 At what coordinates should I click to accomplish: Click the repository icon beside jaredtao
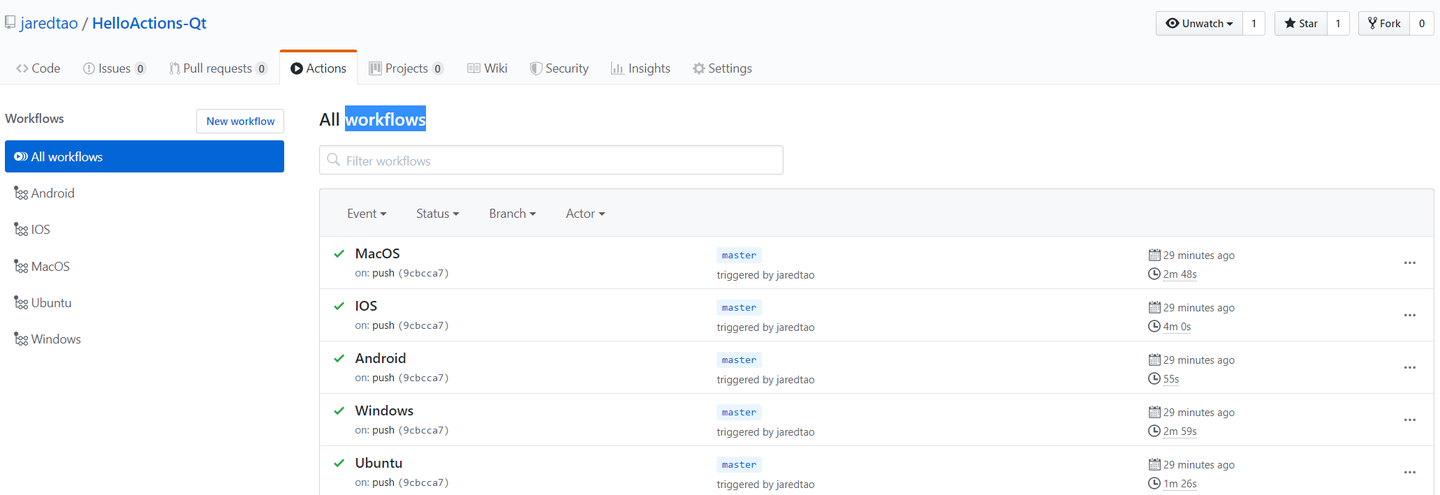point(10,23)
